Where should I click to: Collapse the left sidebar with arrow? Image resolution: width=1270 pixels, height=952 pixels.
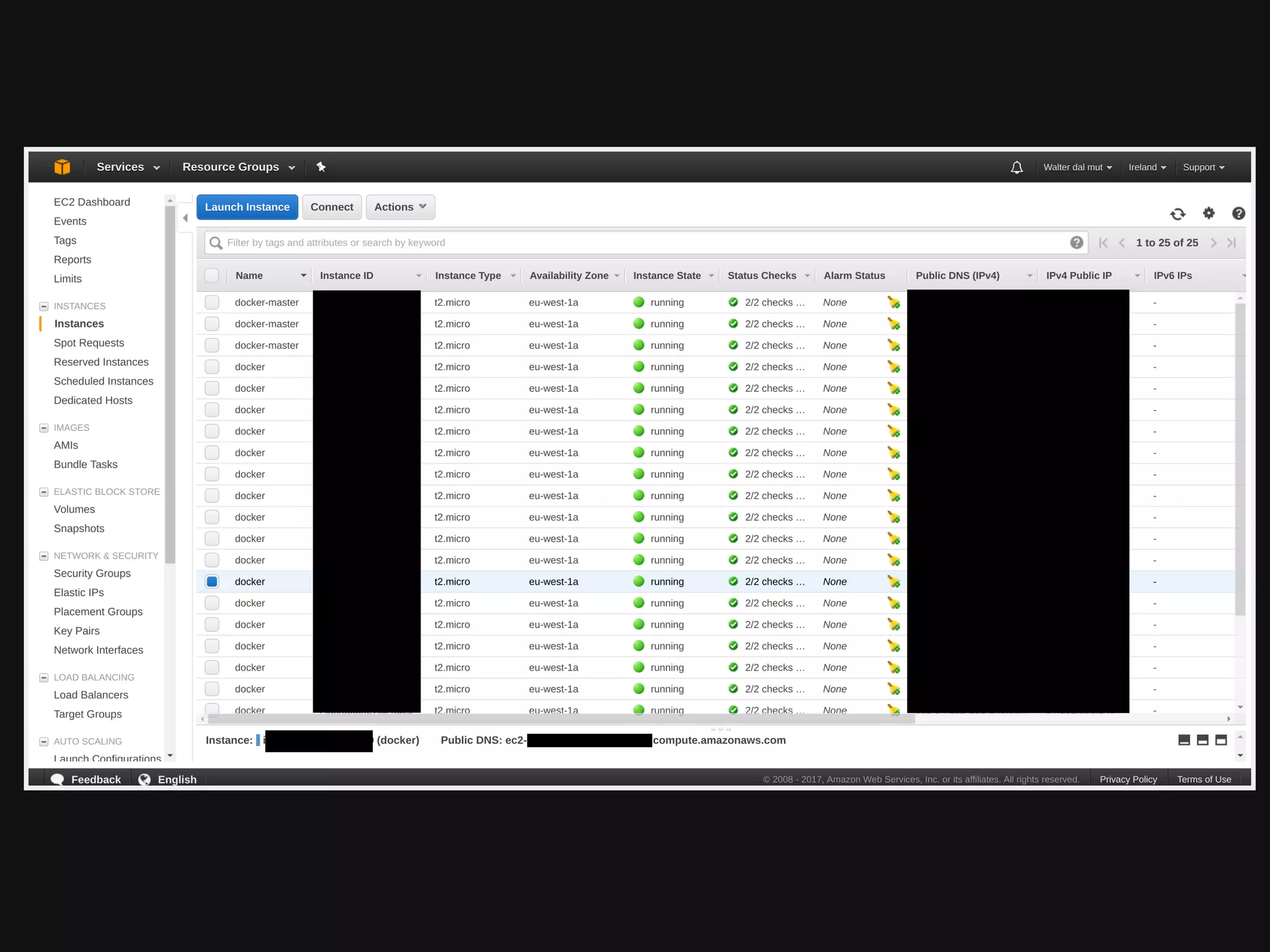(x=185, y=218)
